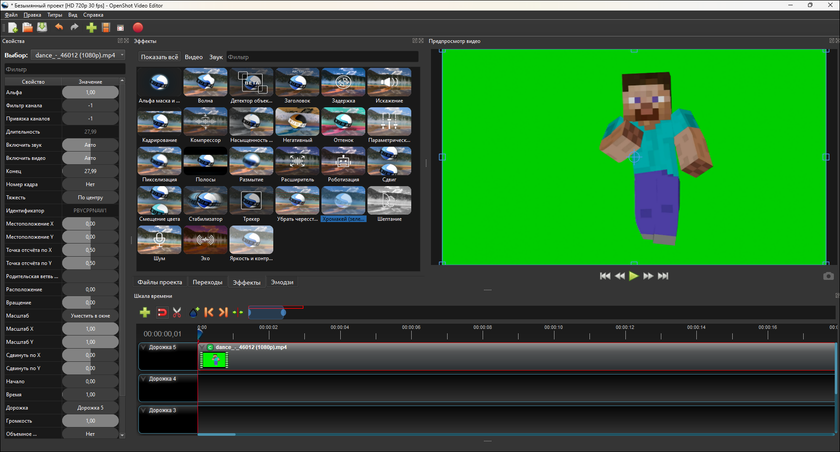Export video with the red circle button

pos(138,27)
